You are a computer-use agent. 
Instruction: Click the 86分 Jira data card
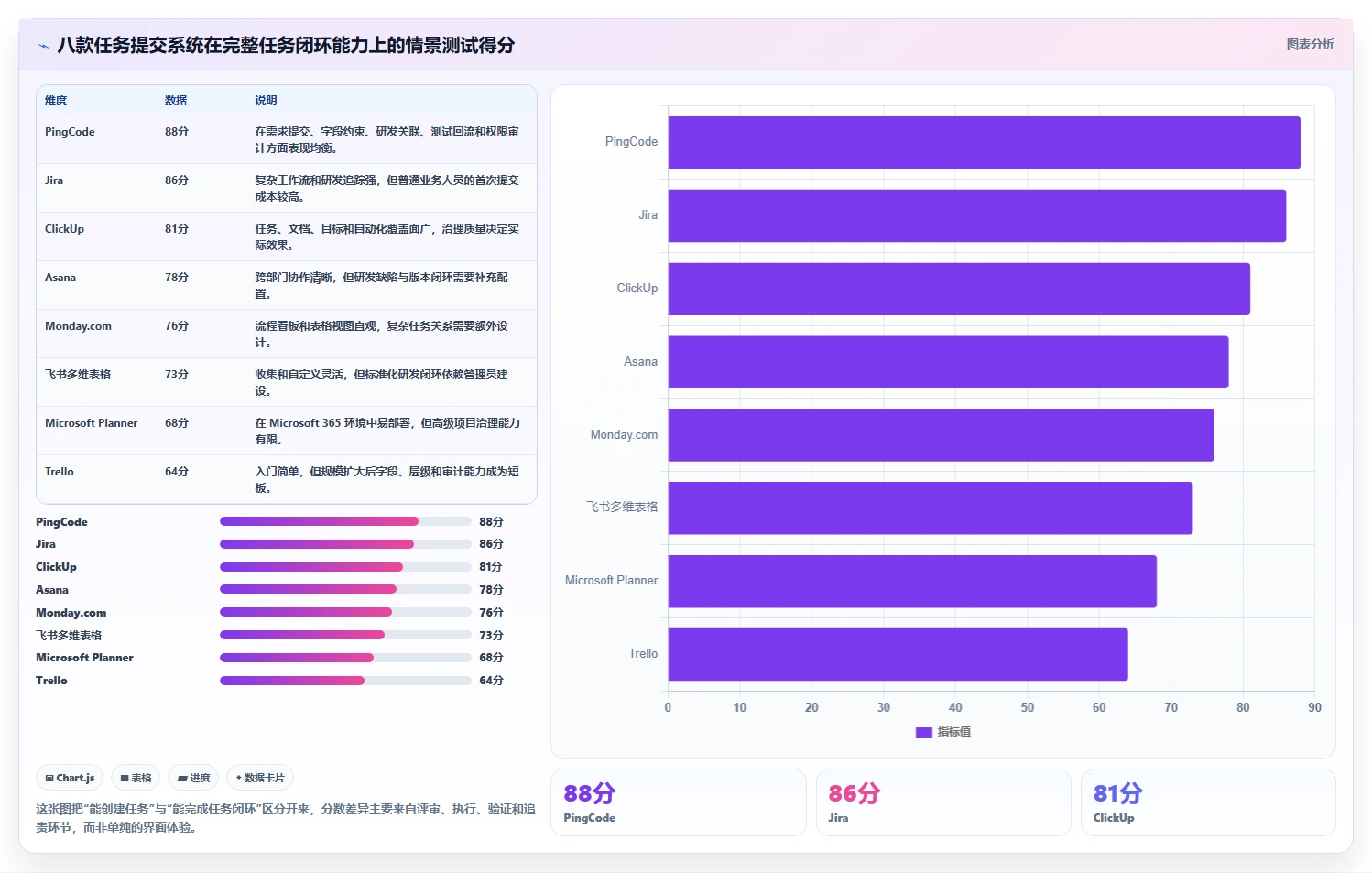(x=943, y=802)
